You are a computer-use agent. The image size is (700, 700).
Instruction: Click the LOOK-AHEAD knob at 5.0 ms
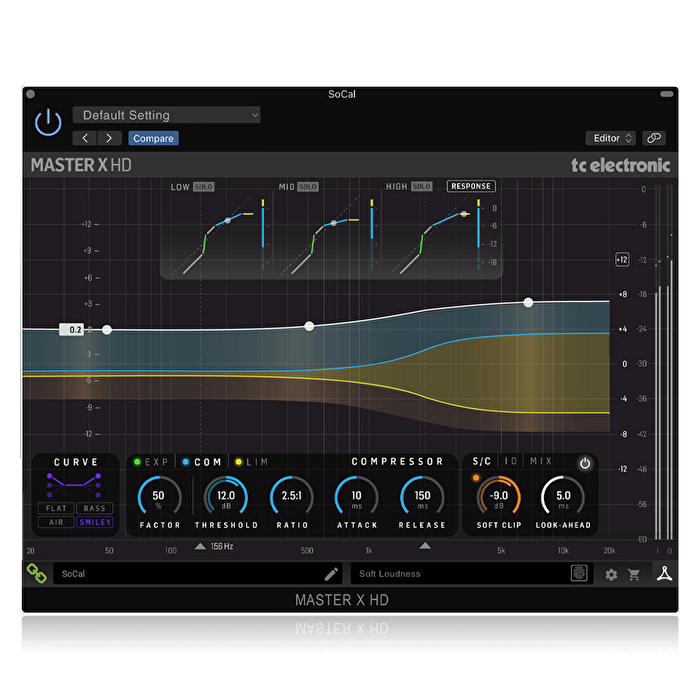563,497
